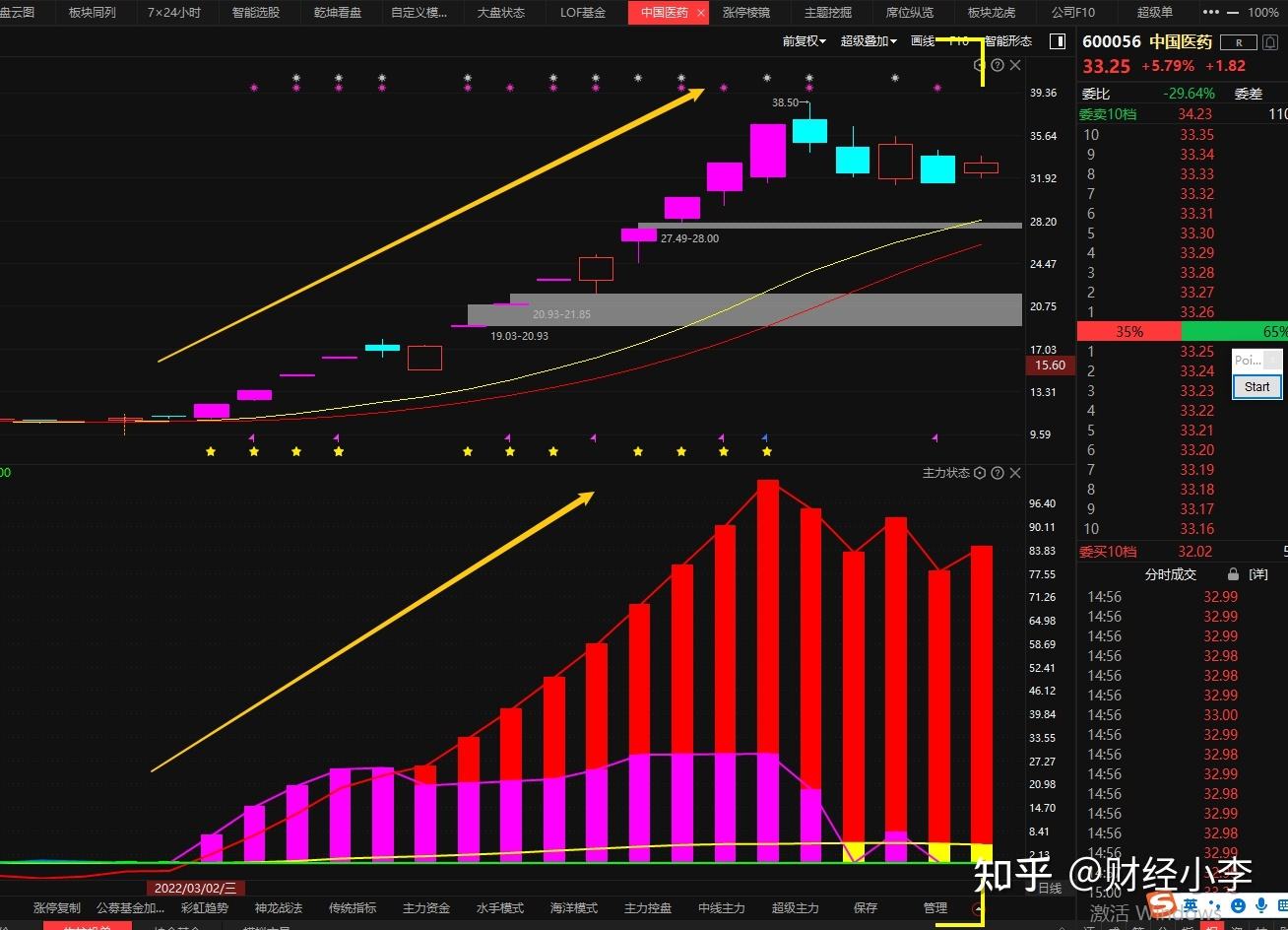Select the 彩虹趋势 indicator tab

(205, 907)
